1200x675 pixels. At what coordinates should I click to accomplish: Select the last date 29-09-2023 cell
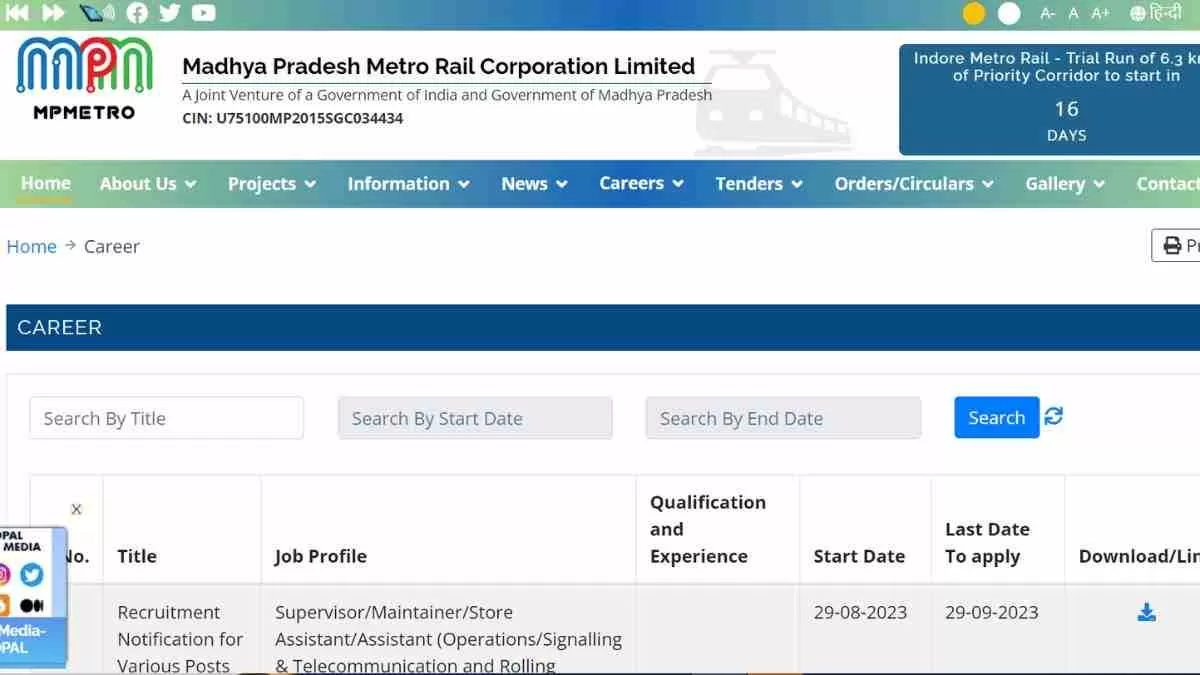992,612
